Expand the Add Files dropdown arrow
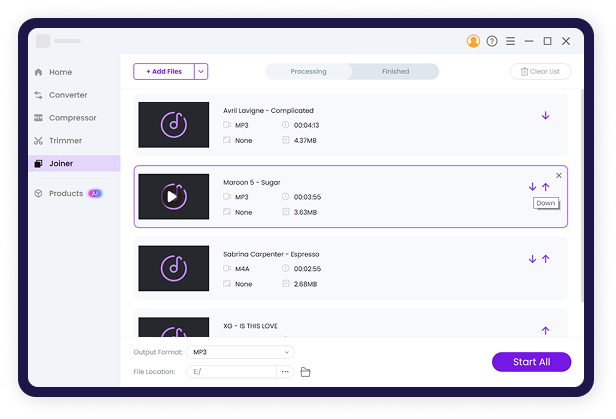 click(201, 71)
